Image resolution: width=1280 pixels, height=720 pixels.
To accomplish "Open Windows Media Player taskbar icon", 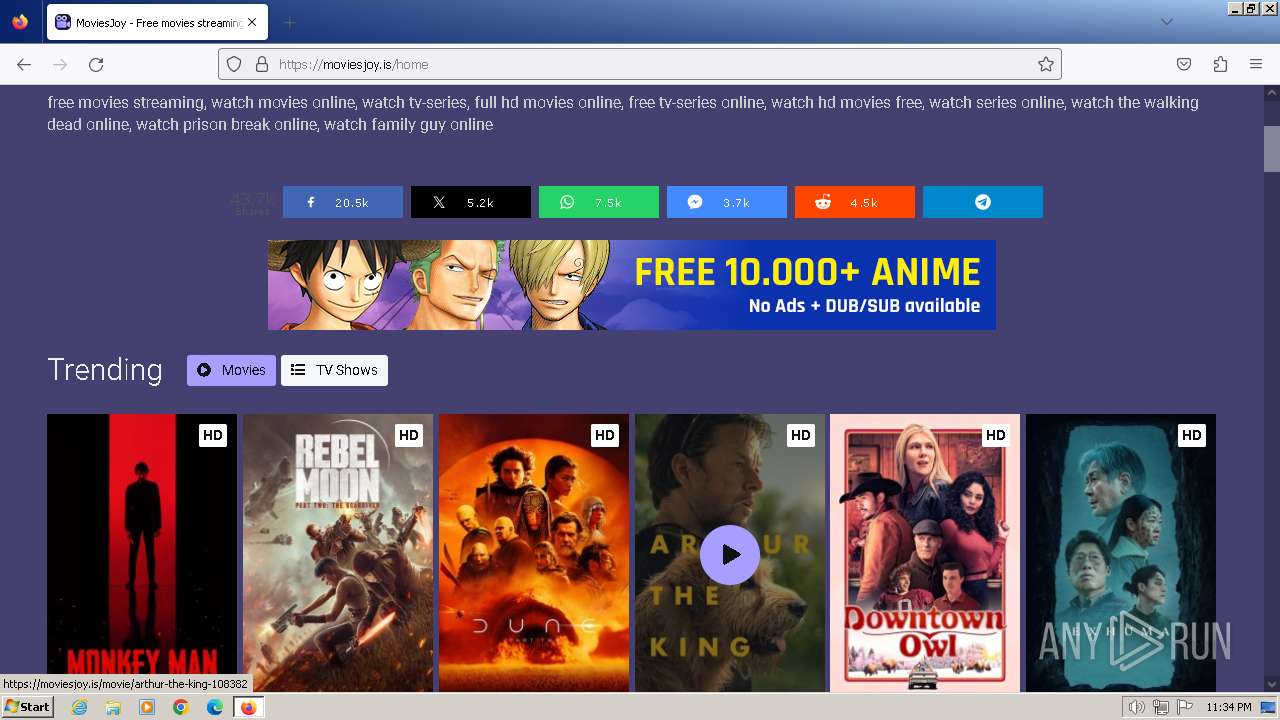I will click(147, 707).
